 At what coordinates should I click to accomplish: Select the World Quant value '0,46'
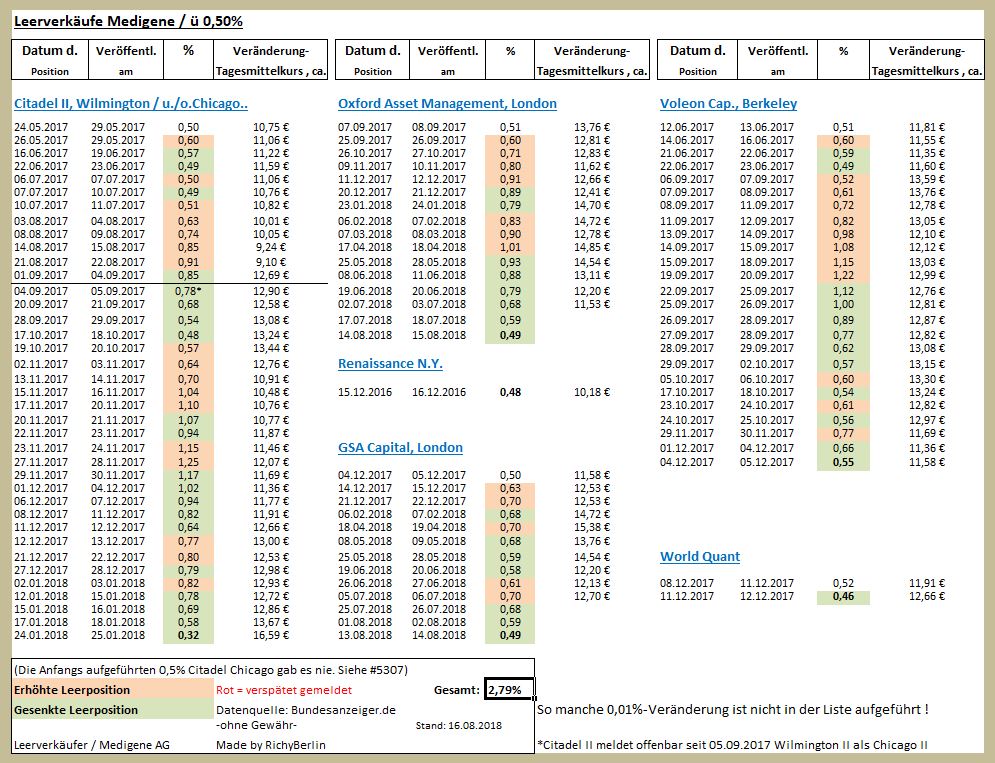click(843, 597)
